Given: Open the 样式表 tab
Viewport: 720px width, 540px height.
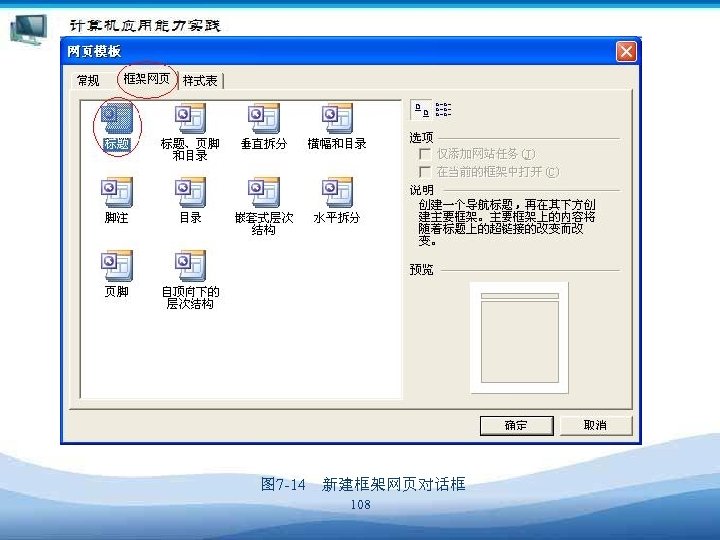Looking at the screenshot, I should (x=200, y=81).
